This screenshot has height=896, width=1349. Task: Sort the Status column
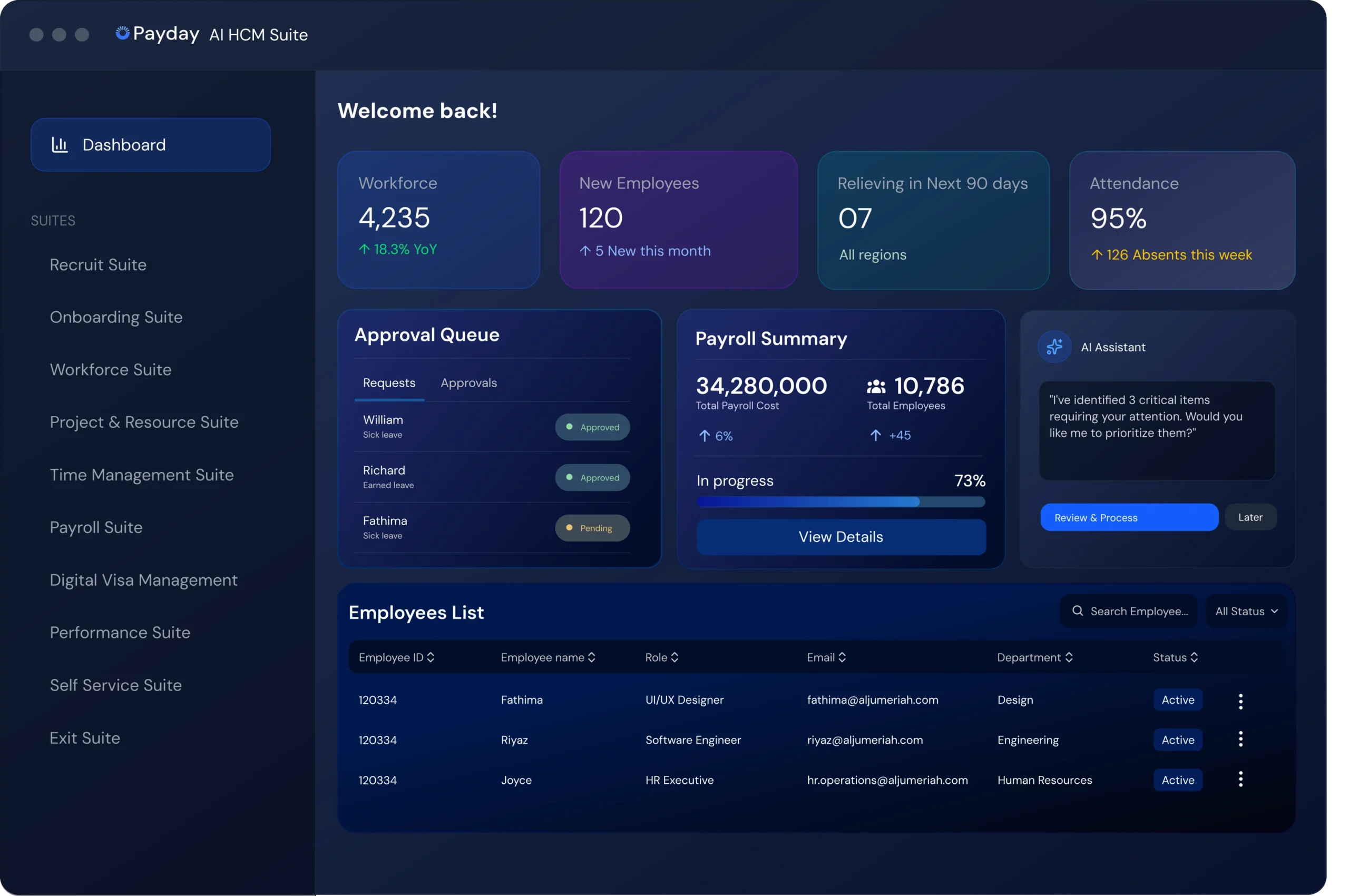pos(1195,657)
